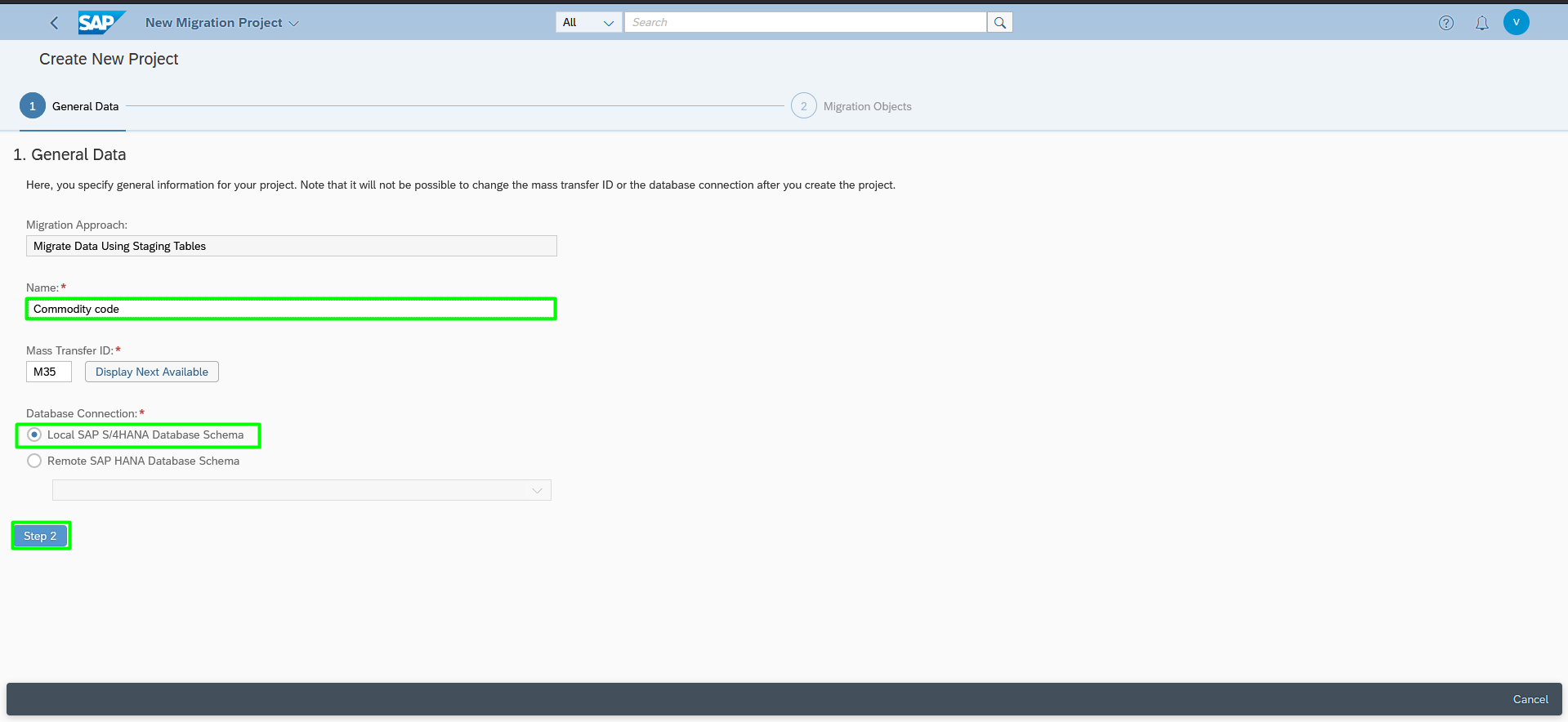The height and width of the screenshot is (722, 1568).
Task: Expand the New Migration Project title menu
Action: point(222,23)
